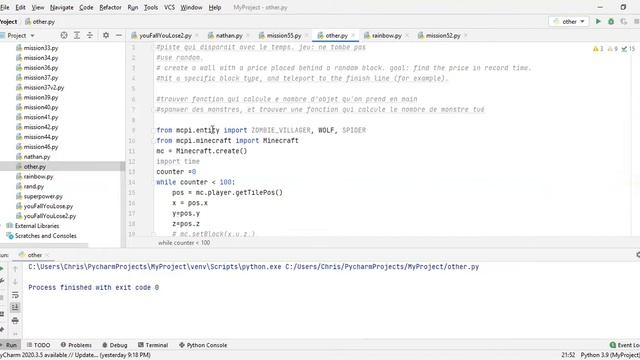Select rand.py in the project tree
This screenshot has height=360, width=640.
click(33, 187)
